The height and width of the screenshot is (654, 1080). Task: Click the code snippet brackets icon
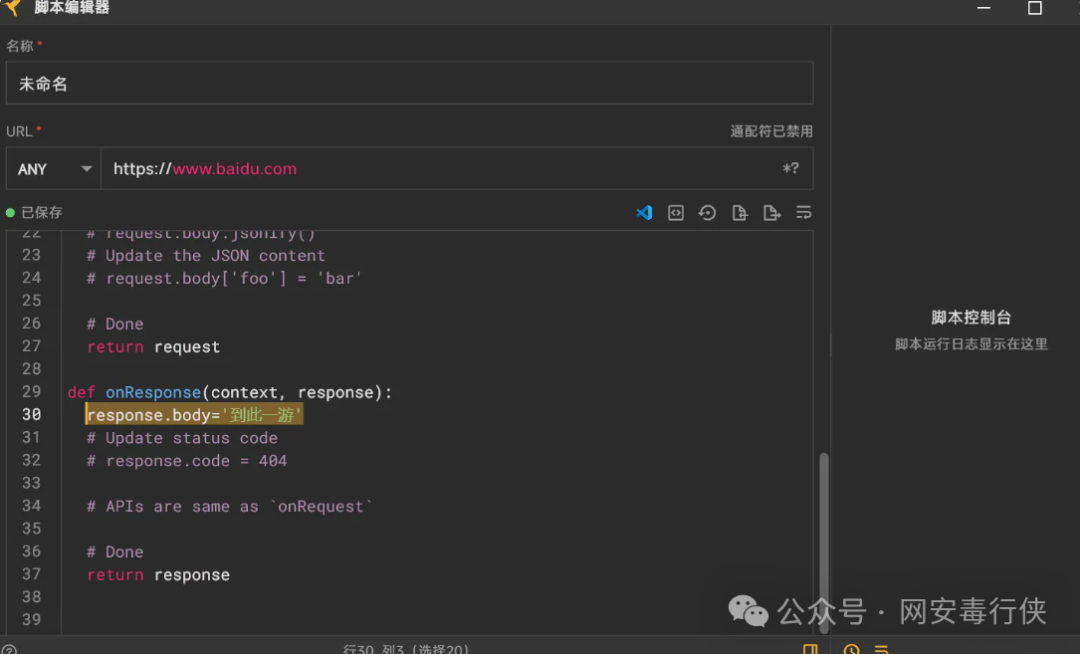click(x=676, y=213)
